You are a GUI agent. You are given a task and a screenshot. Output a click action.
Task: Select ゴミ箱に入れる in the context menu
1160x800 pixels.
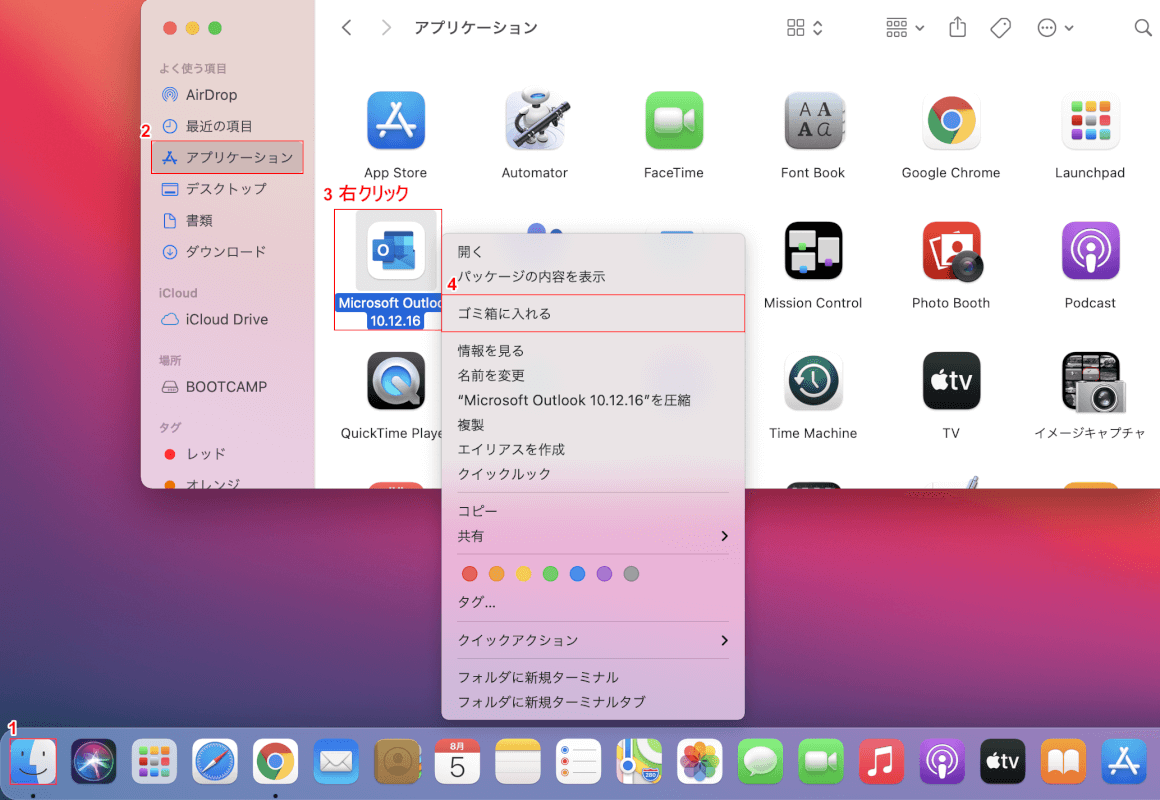593,313
